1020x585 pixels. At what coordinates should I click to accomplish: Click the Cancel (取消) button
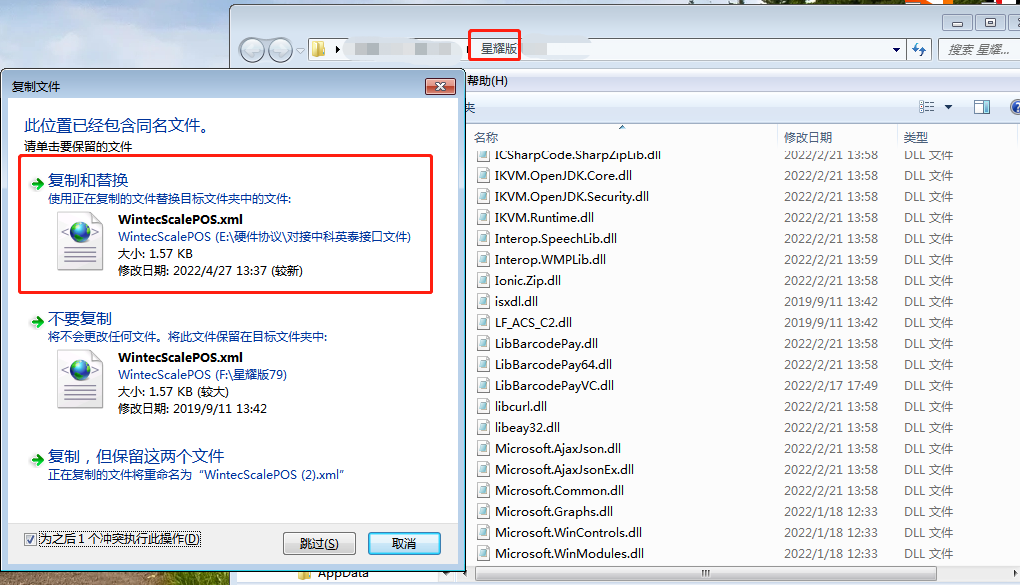point(404,543)
